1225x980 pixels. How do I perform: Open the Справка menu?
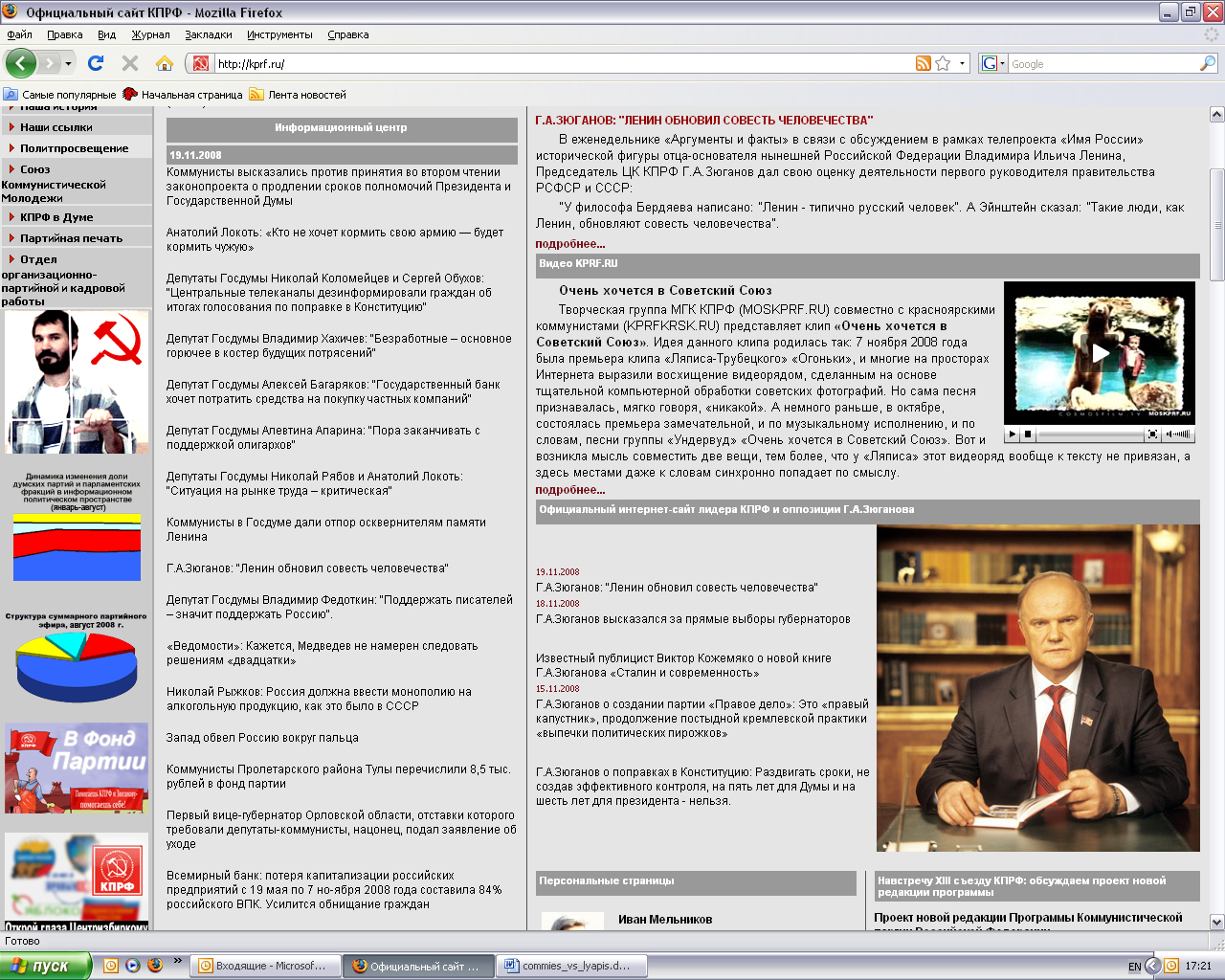(348, 34)
